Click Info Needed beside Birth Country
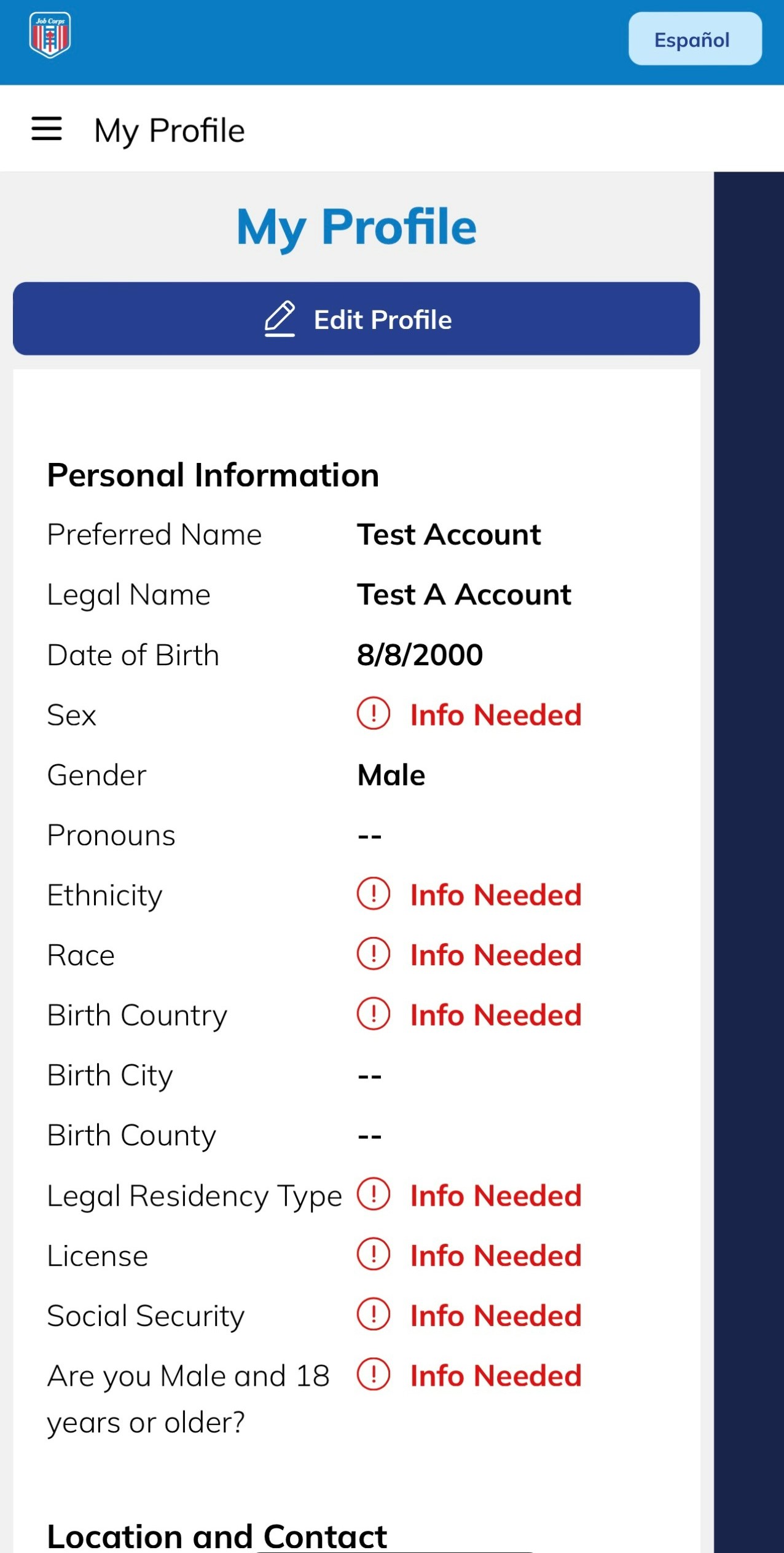The height and width of the screenshot is (1553, 784). tap(495, 1015)
